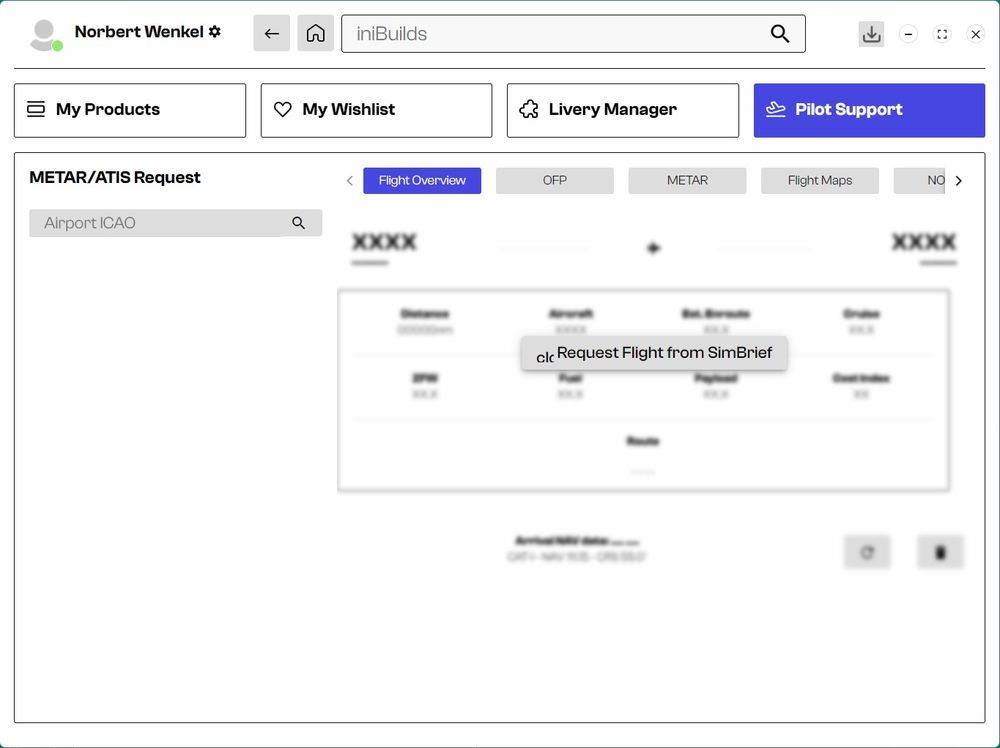Open the METAR tab

[687, 181]
